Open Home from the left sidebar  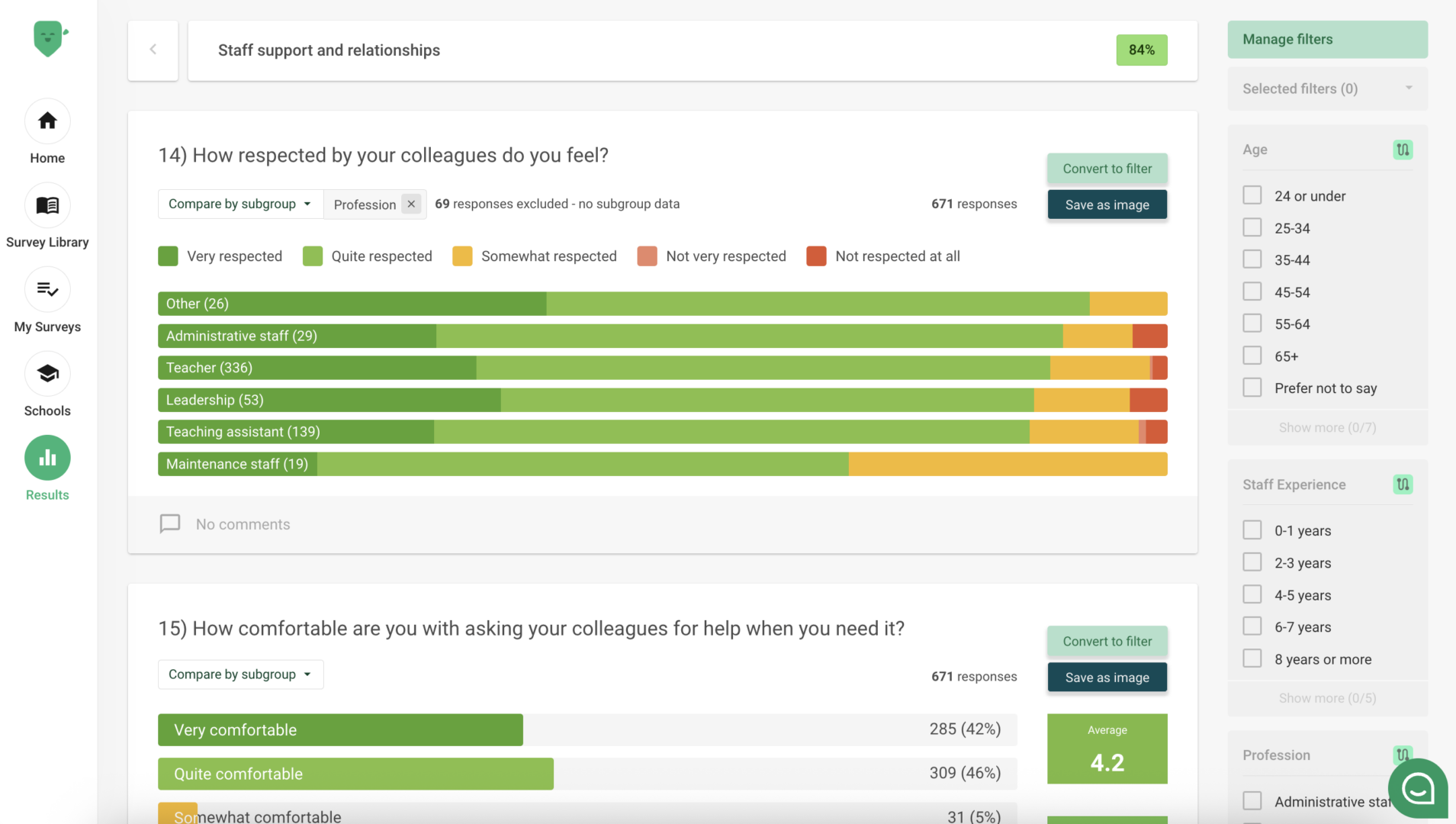[x=47, y=122]
